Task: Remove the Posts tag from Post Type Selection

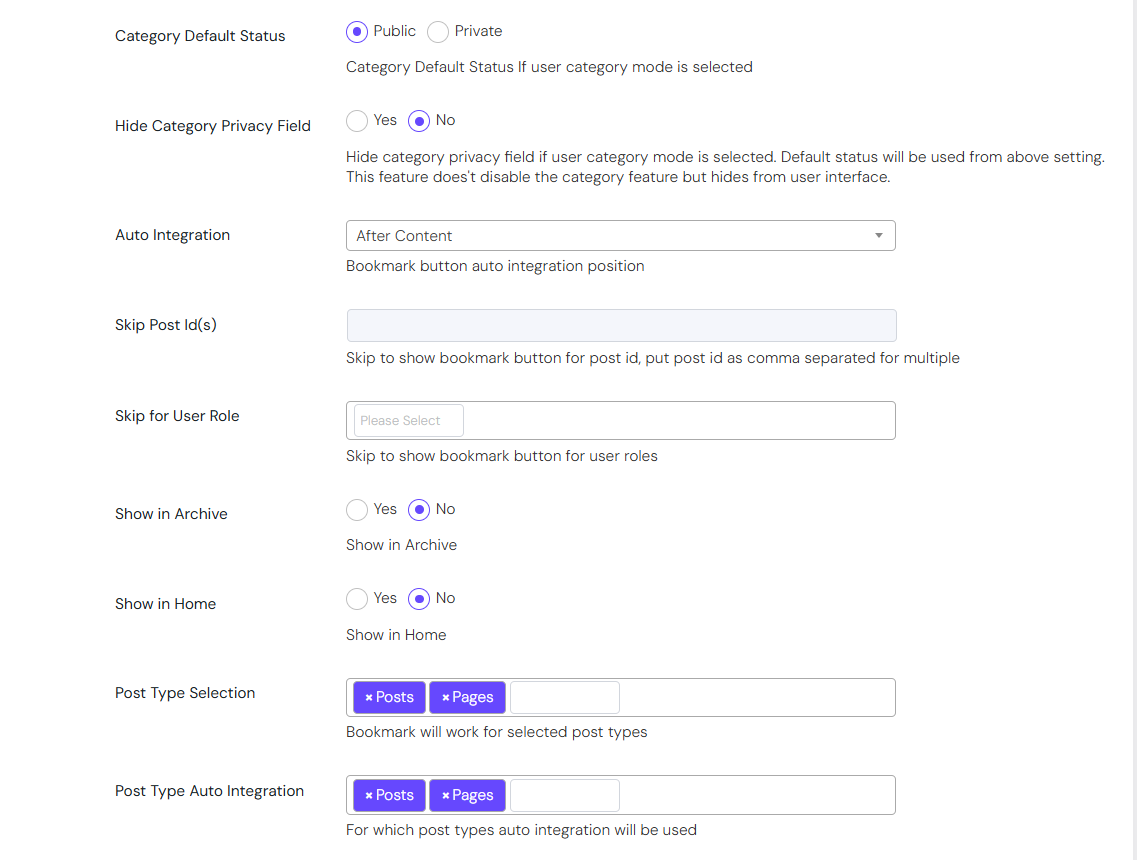Action: [x=368, y=698]
